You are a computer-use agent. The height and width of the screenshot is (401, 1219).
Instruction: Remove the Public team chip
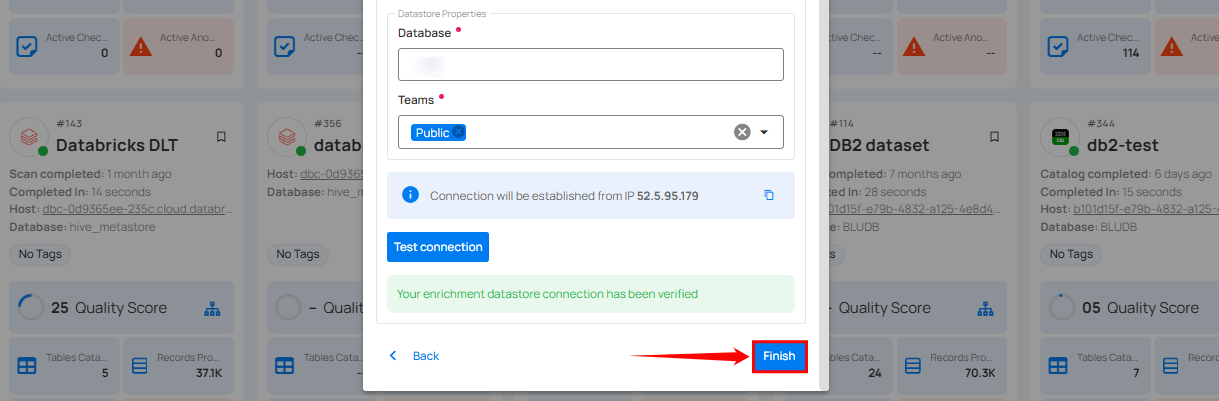[x=459, y=132]
